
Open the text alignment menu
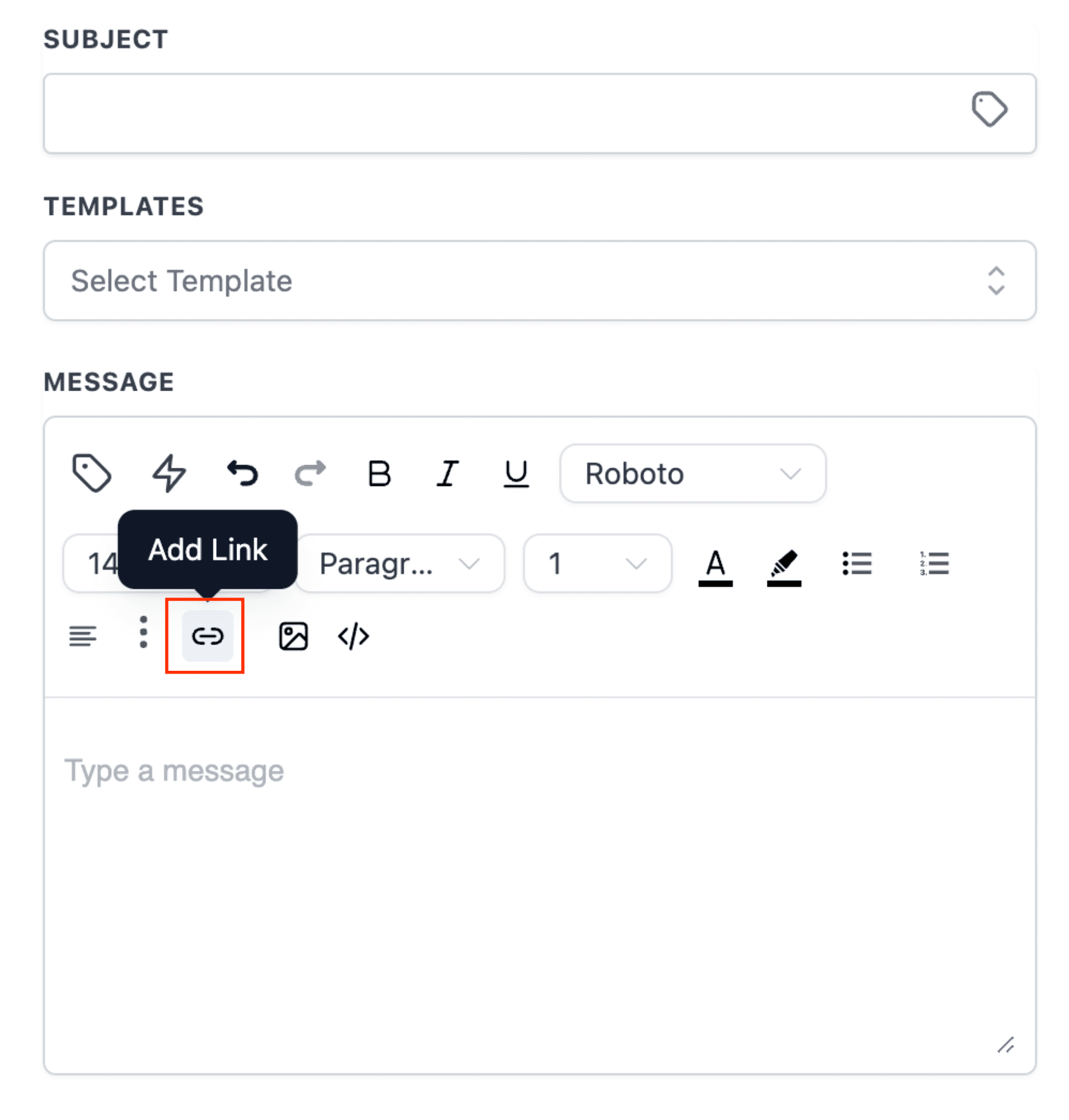pyautogui.click(x=83, y=636)
